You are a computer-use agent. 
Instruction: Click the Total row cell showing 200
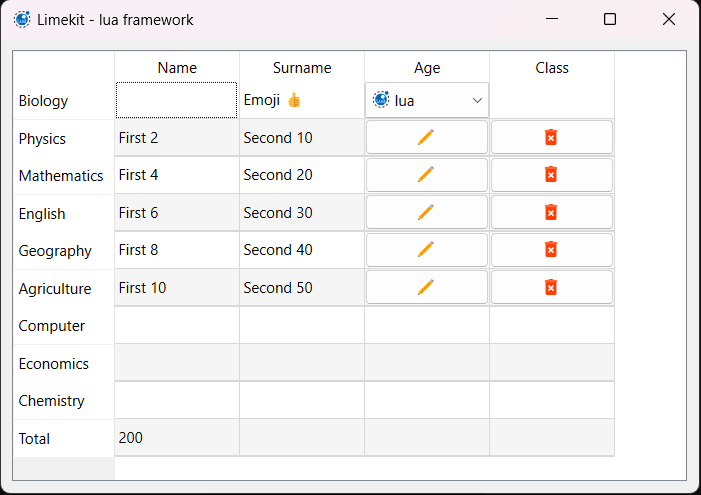(177, 438)
